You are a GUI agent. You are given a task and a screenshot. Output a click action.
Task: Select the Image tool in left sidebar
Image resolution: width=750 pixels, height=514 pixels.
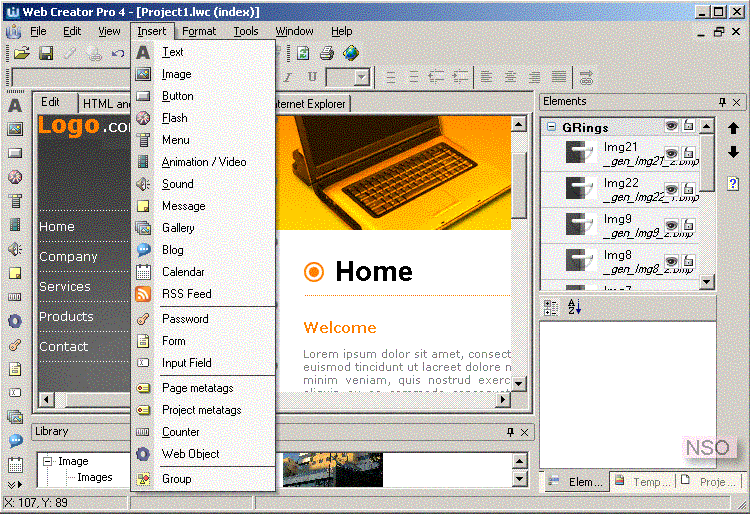coord(15,129)
